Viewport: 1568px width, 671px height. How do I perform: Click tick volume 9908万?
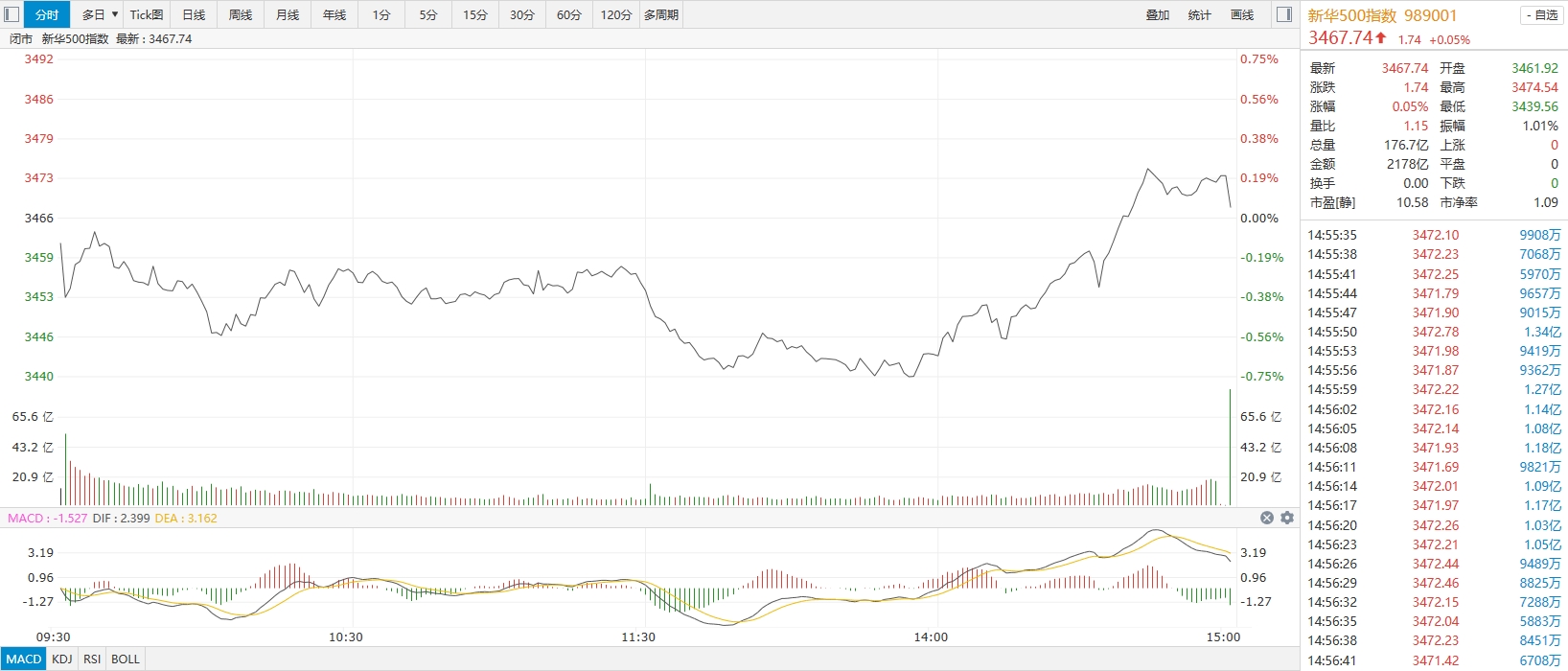click(1540, 235)
